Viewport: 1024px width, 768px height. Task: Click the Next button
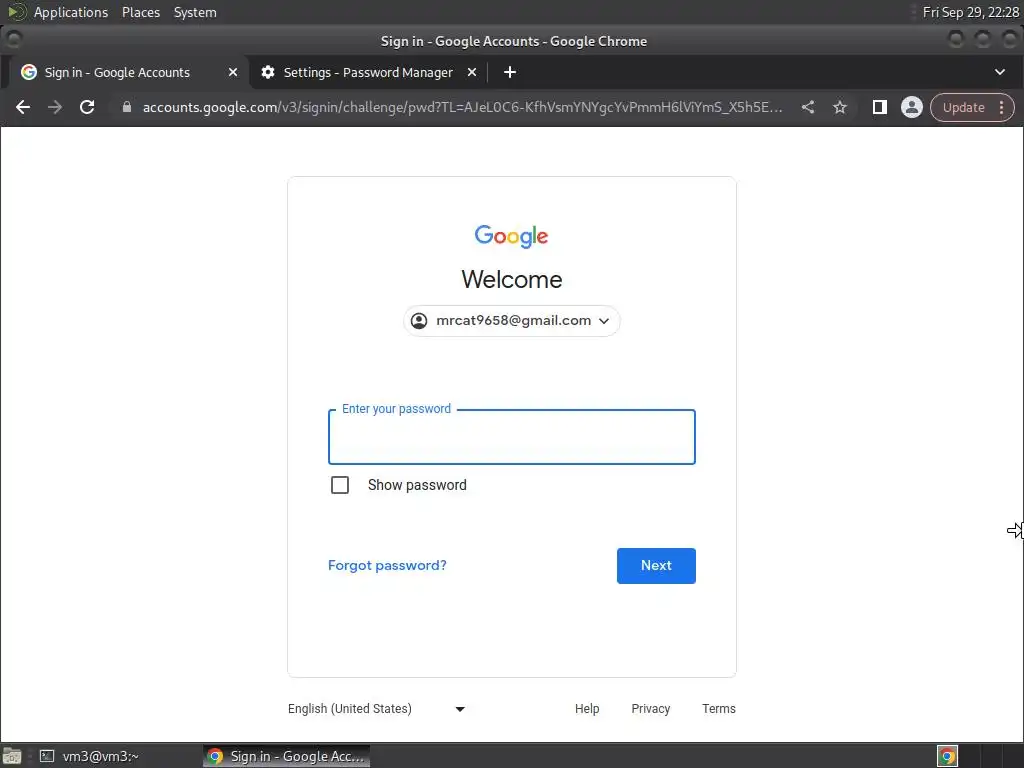coord(656,566)
